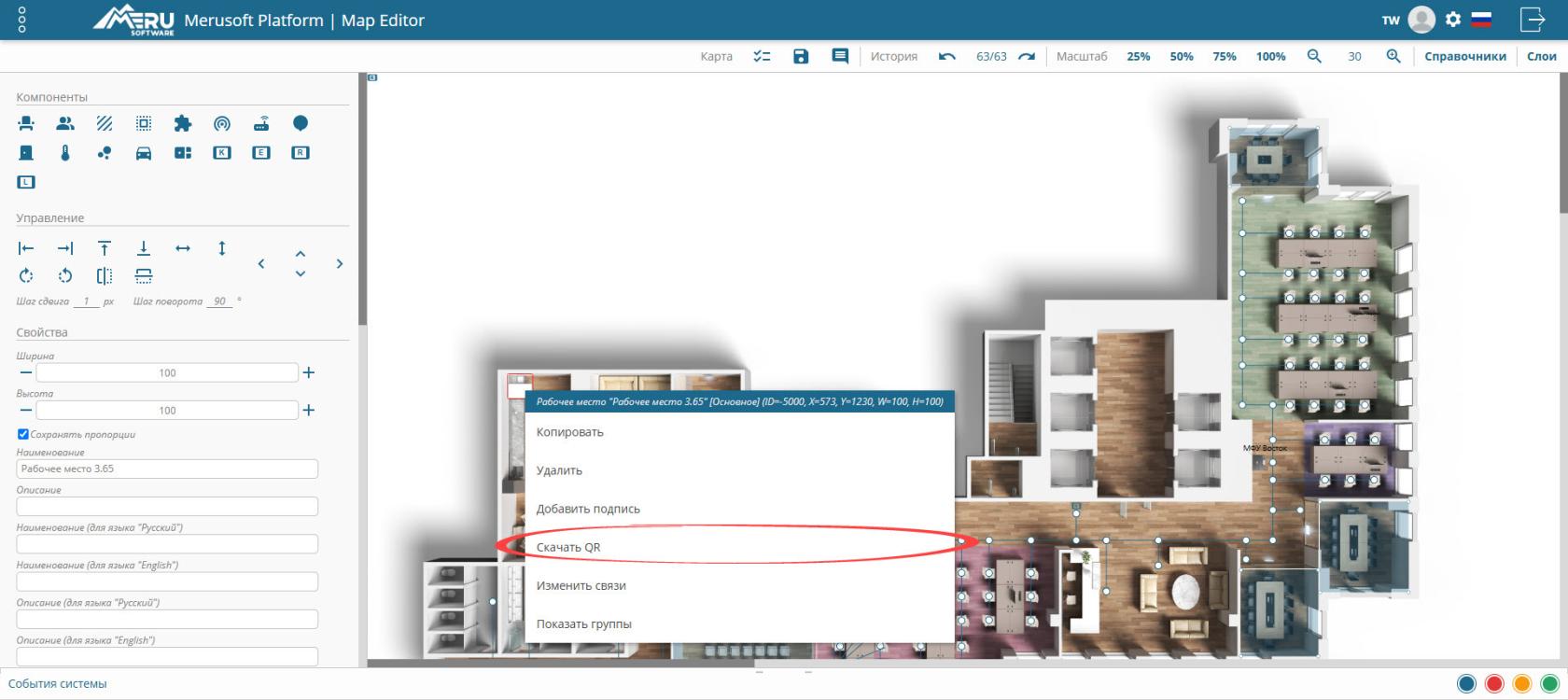The width and height of the screenshot is (1568, 700).
Task: Select the workplace chair component
Action: 26,123
